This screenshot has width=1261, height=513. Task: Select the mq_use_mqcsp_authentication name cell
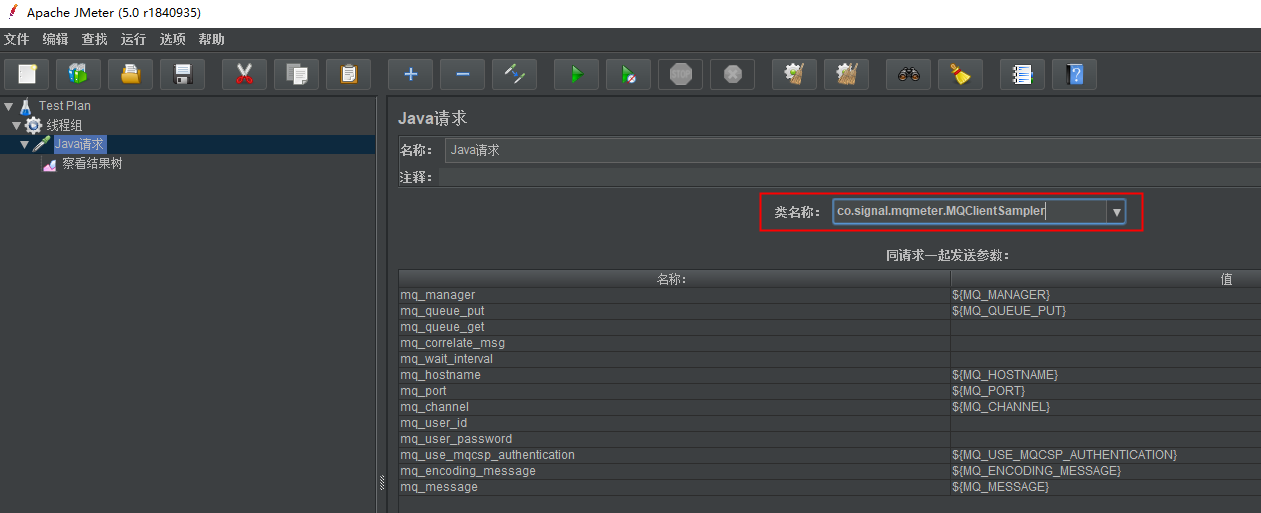click(674, 455)
